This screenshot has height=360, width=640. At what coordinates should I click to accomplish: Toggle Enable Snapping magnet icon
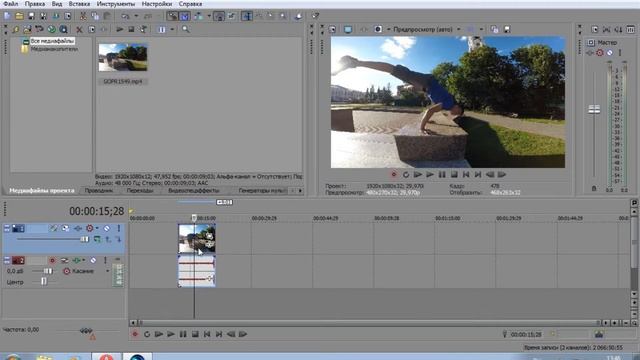[x=173, y=16]
